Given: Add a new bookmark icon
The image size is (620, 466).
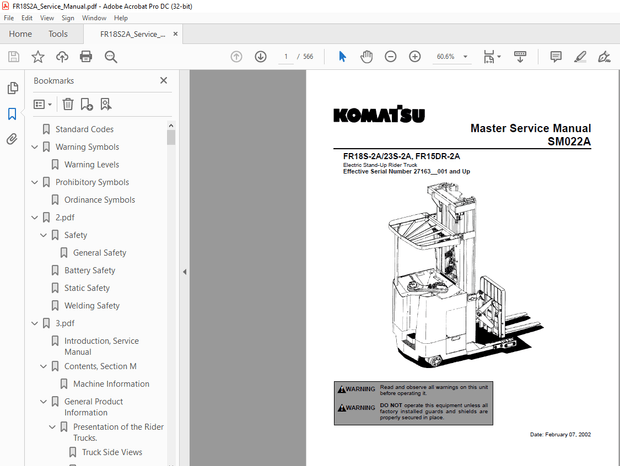Looking at the screenshot, I should point(87,104).
